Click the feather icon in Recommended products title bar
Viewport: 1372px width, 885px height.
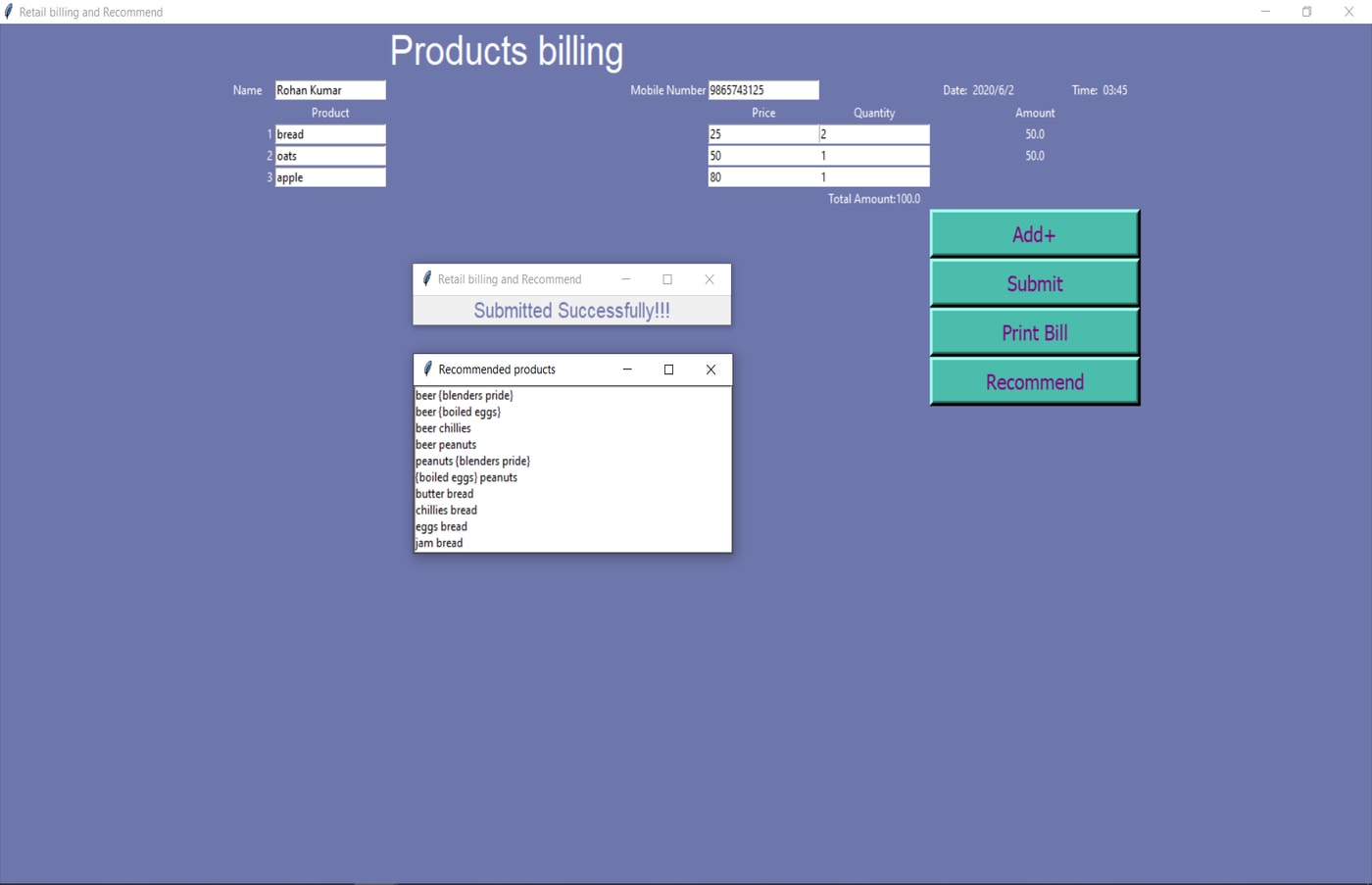pos(427,369)
